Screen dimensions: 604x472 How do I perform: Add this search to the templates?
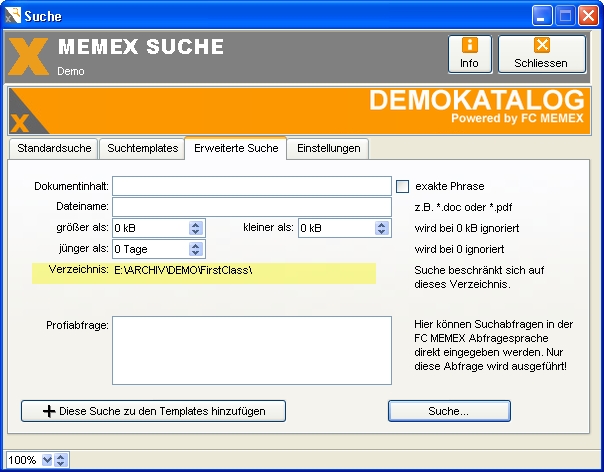(153, 411)
